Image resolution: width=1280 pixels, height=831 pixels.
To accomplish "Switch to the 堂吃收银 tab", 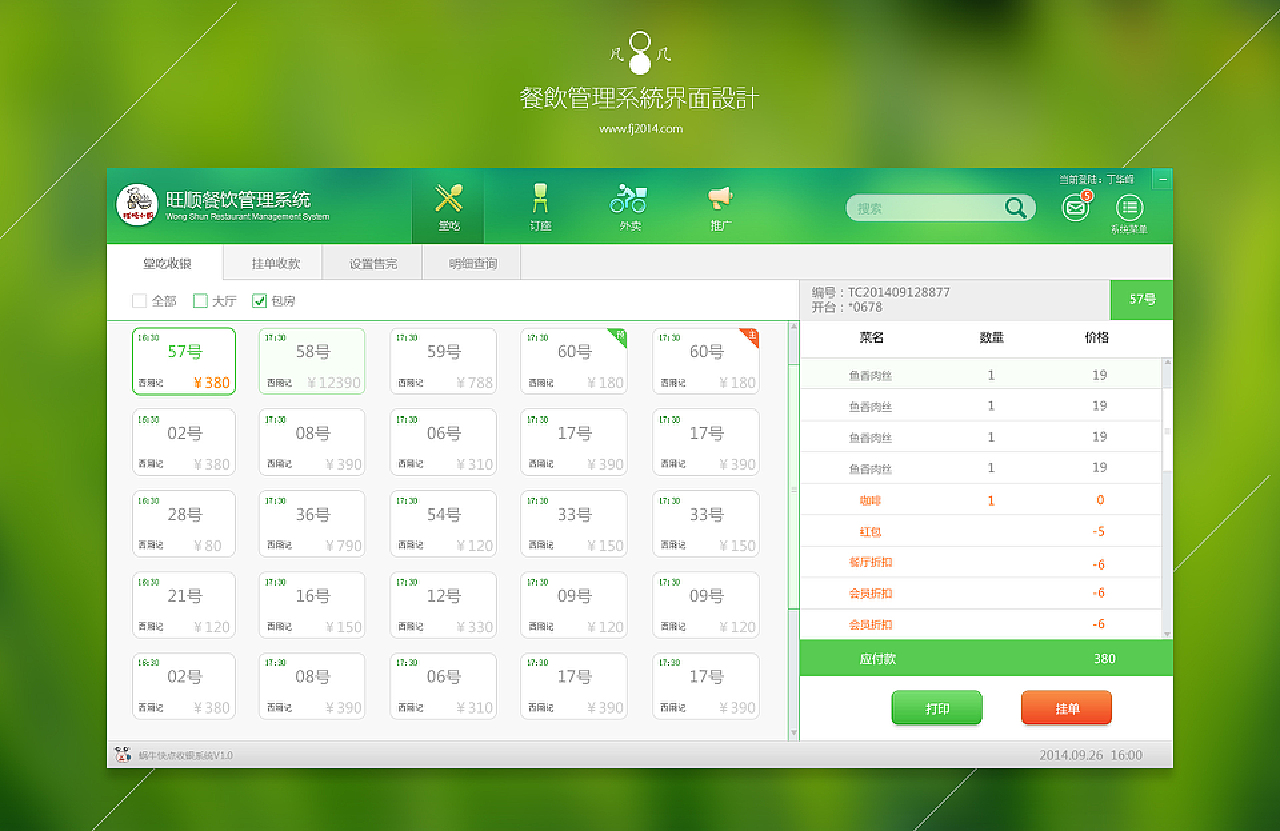I will (166, 263).
